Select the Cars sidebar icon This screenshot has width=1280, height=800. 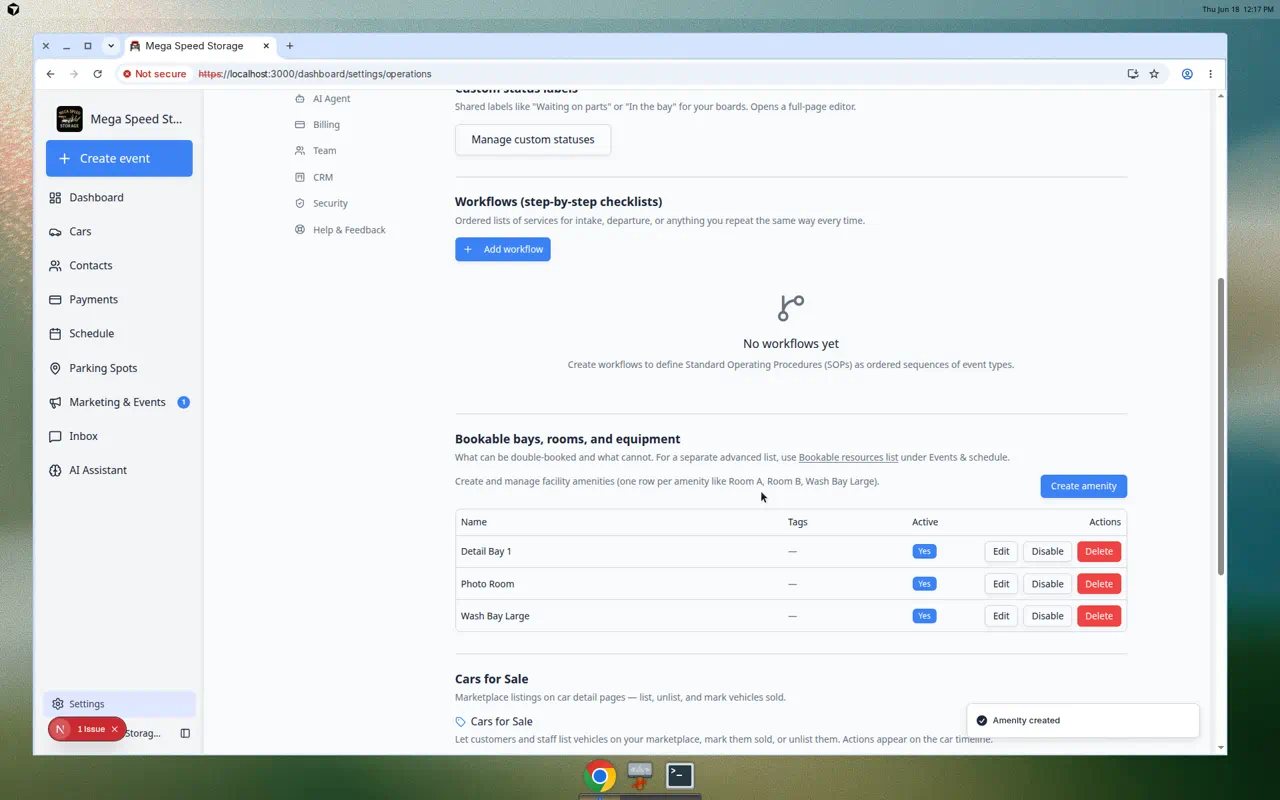(55, 232)
